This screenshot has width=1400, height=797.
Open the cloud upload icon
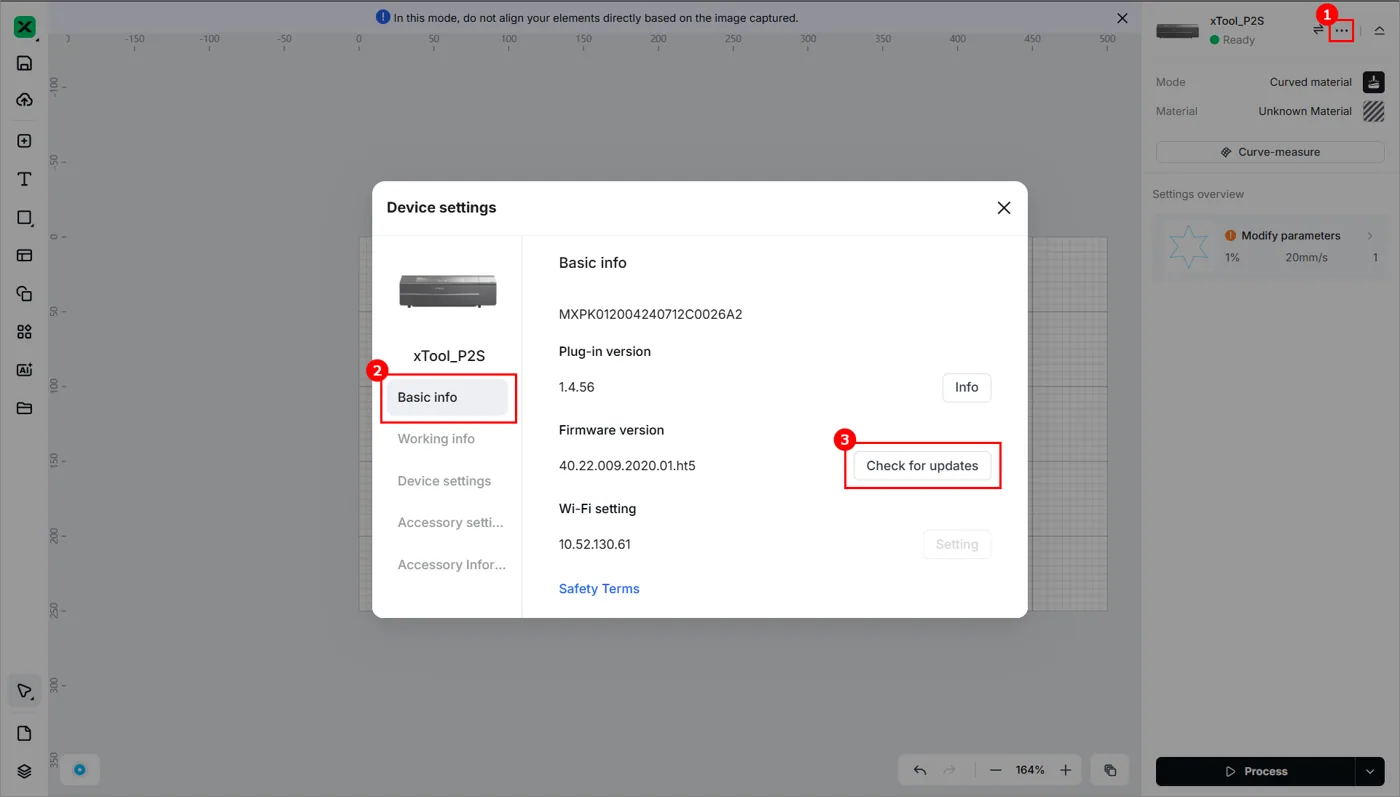(x=24, y=100)
